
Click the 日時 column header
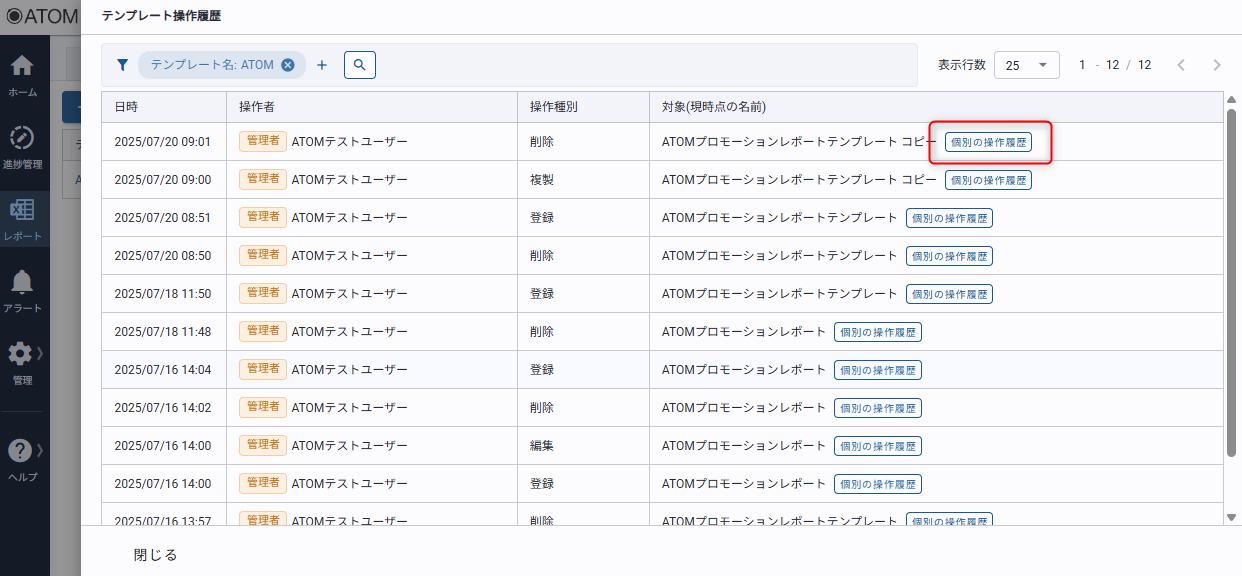127,107
